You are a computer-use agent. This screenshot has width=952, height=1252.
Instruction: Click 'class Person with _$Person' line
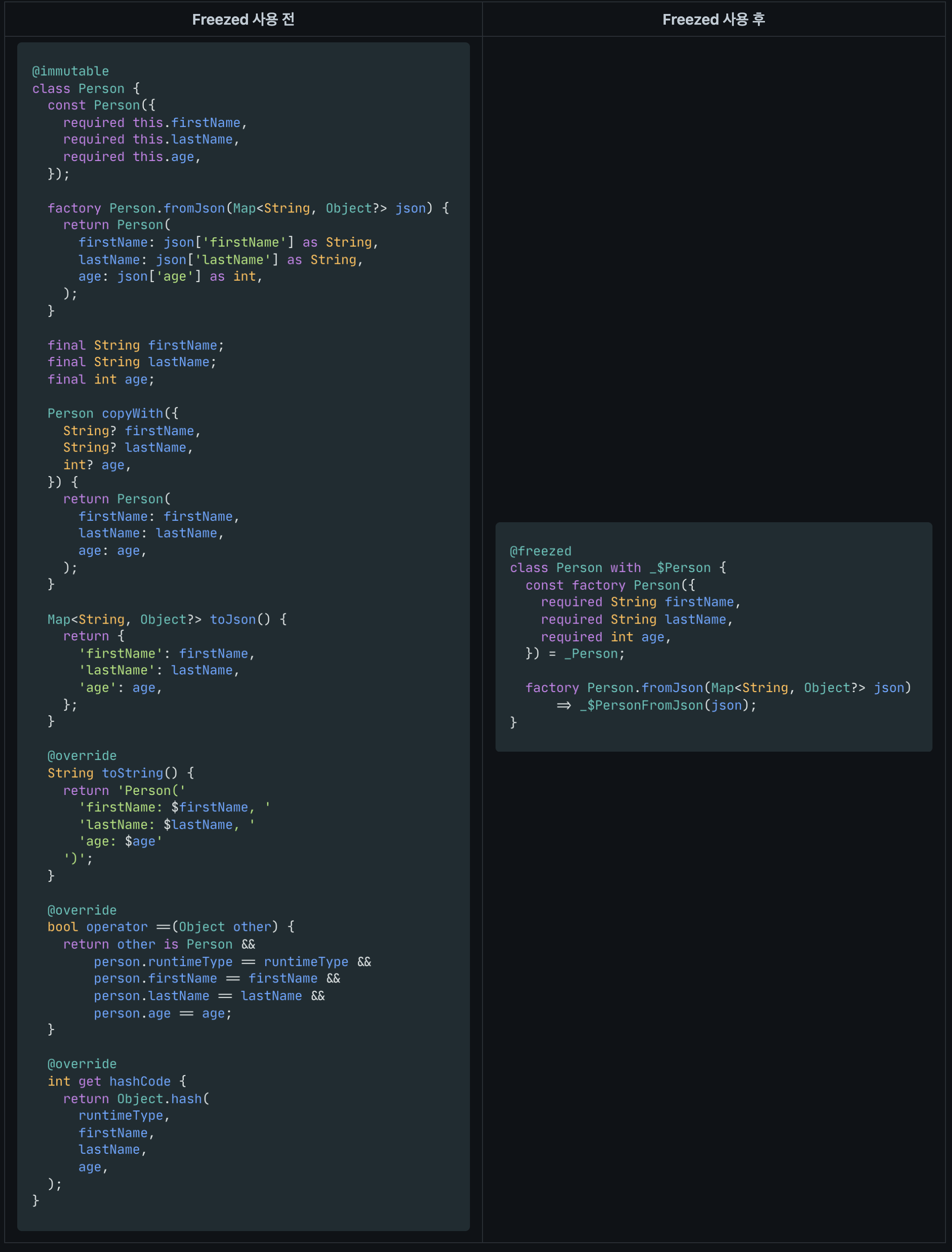(617, 568)
